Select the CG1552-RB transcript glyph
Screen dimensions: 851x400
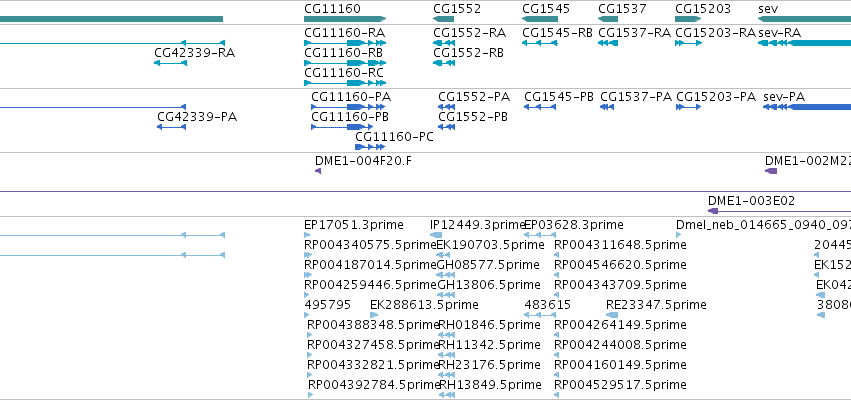click(443, 63)
